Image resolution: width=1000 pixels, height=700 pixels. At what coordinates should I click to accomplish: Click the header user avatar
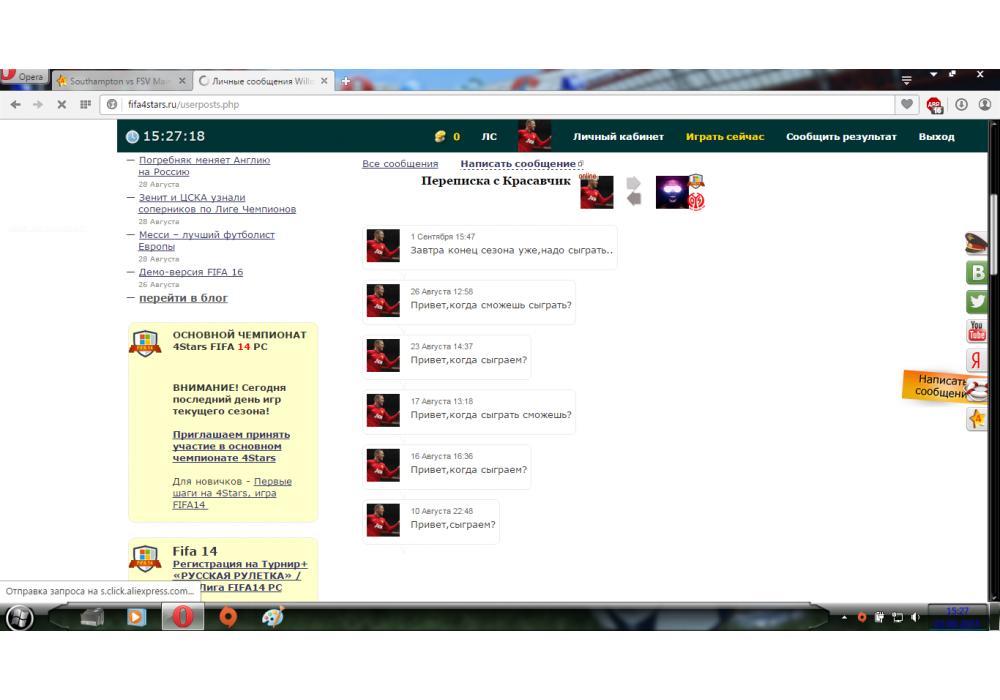click(534, 135)
